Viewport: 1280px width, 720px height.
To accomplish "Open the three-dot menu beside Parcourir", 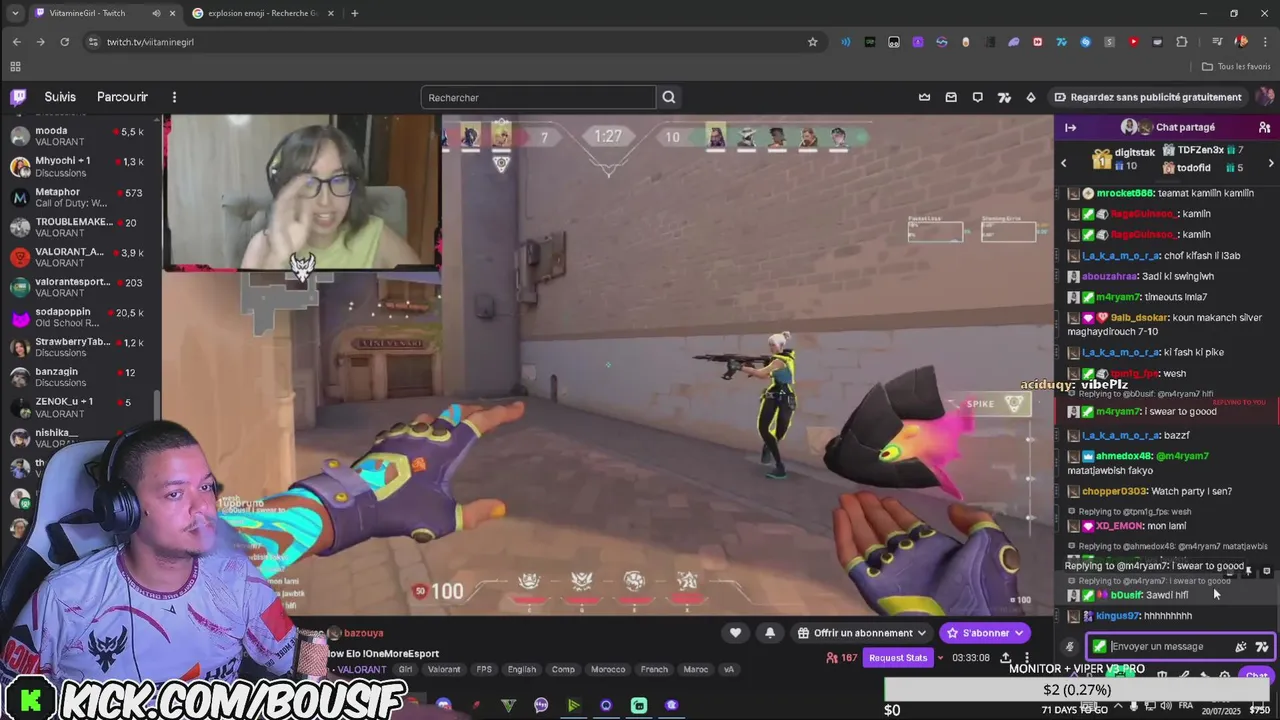I will tap(174, 97).
